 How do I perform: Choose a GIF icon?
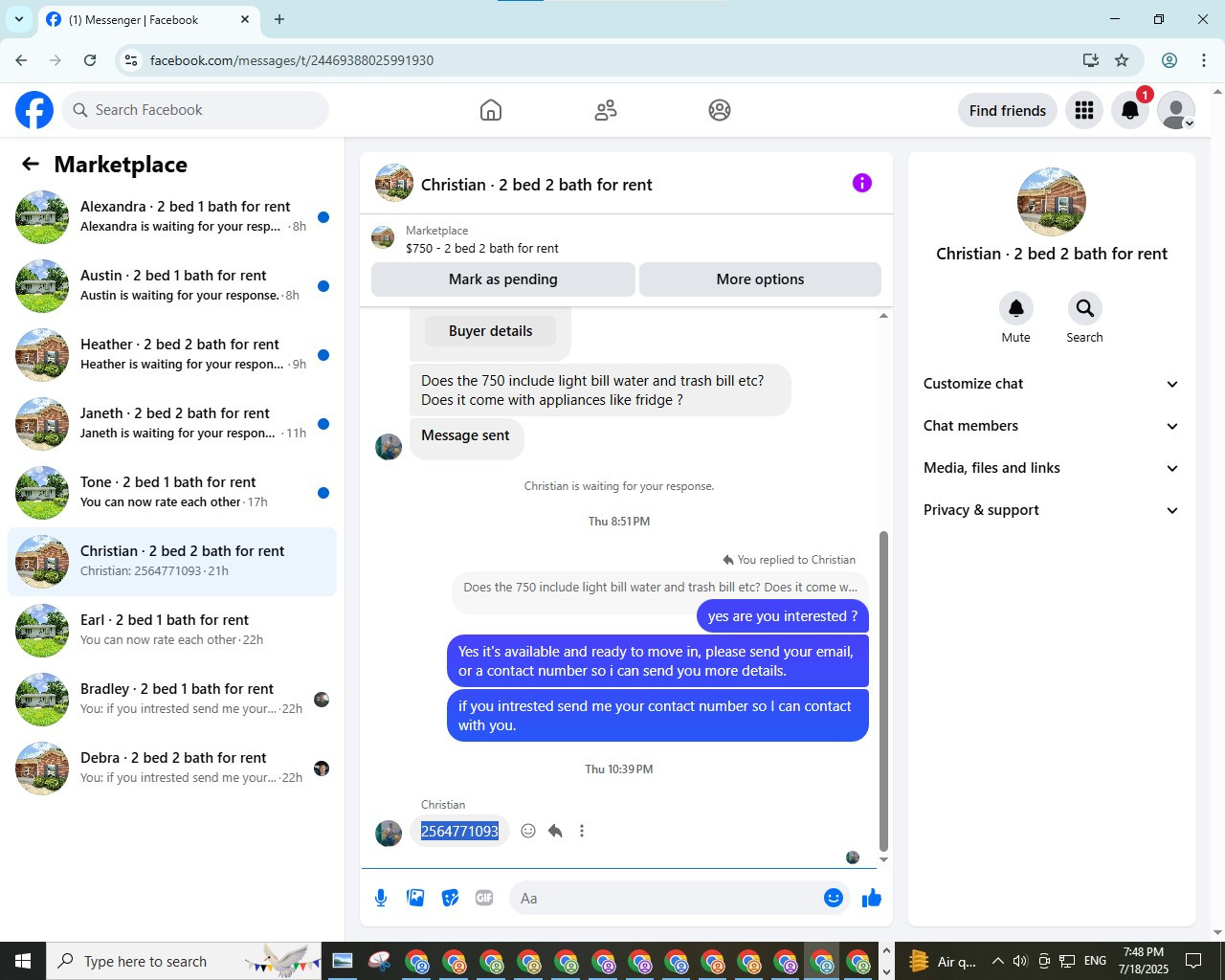(x=484, y=898)
